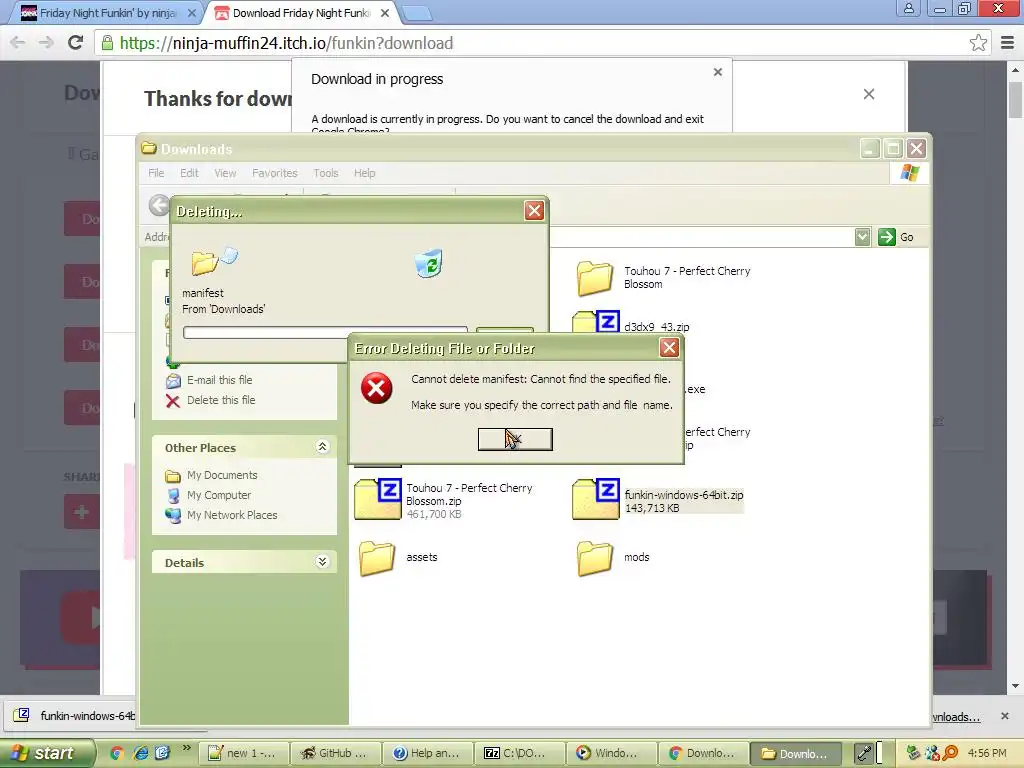
Task: Click Delete this file task link
Action: [x=221, y=400]
